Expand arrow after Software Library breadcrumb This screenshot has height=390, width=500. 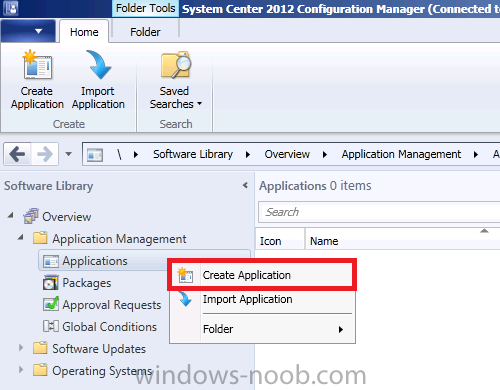(x=248, y=154)
